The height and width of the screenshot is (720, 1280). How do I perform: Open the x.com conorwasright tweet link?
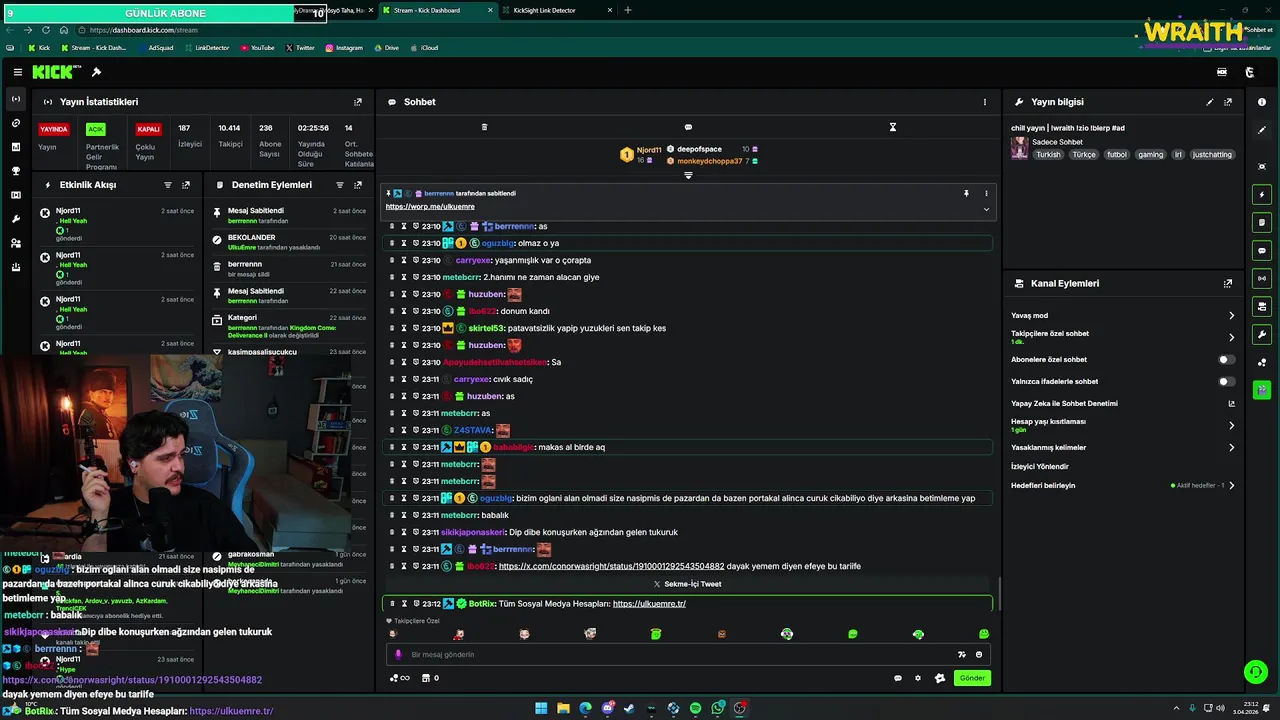point(611,566)
